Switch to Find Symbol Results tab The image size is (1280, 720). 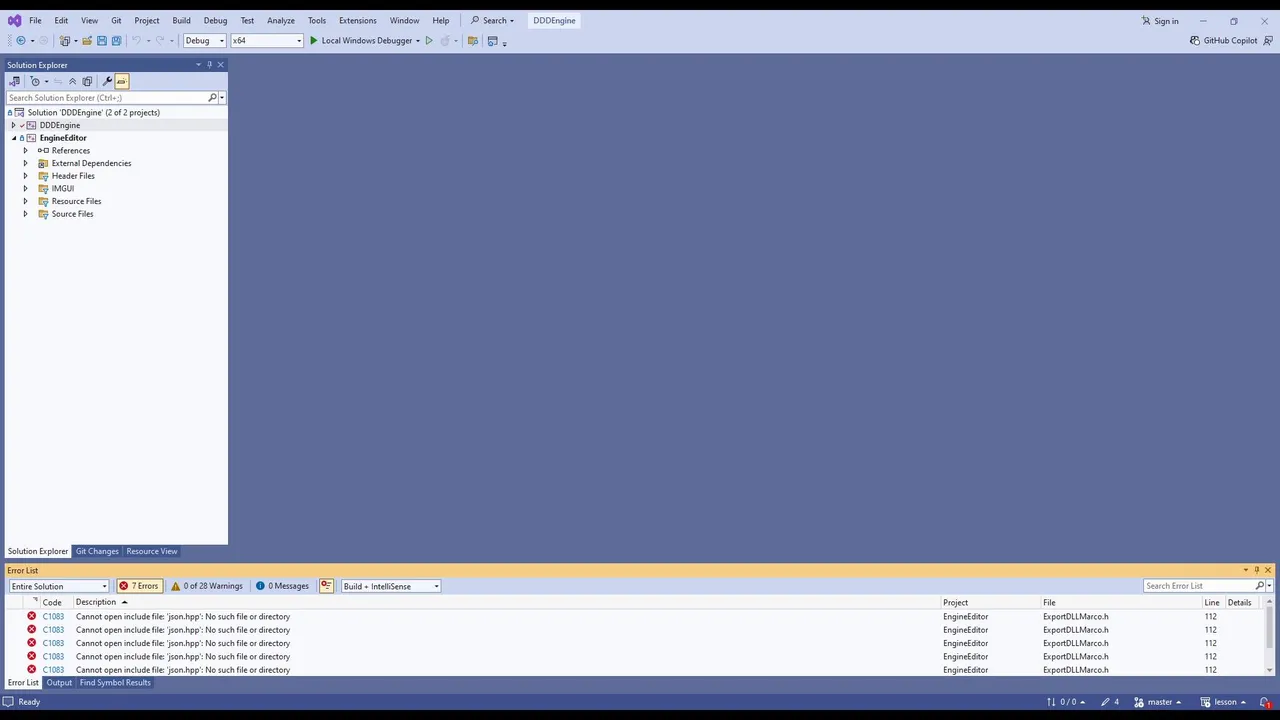pyautogui.click(x=115, y=683)
